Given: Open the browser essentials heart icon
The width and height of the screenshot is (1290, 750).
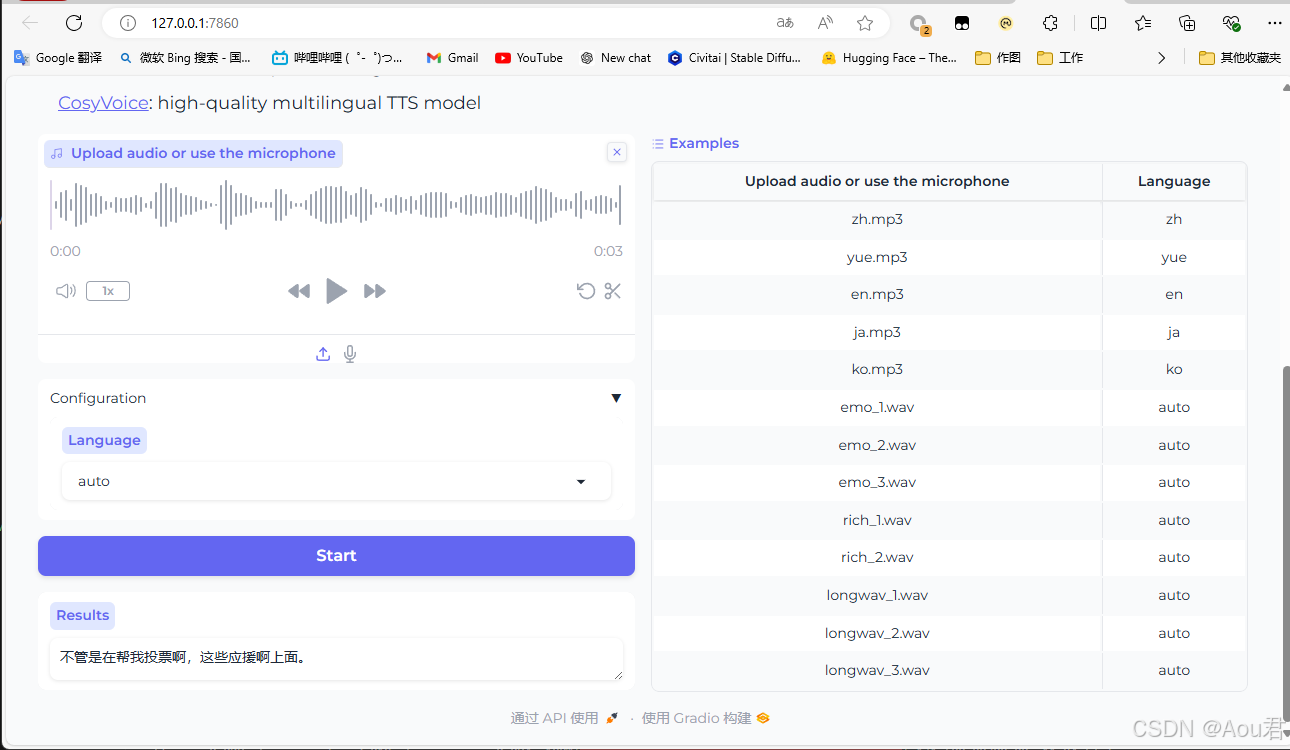Looking at the screenshot, I should click(x=1231, y=22).
